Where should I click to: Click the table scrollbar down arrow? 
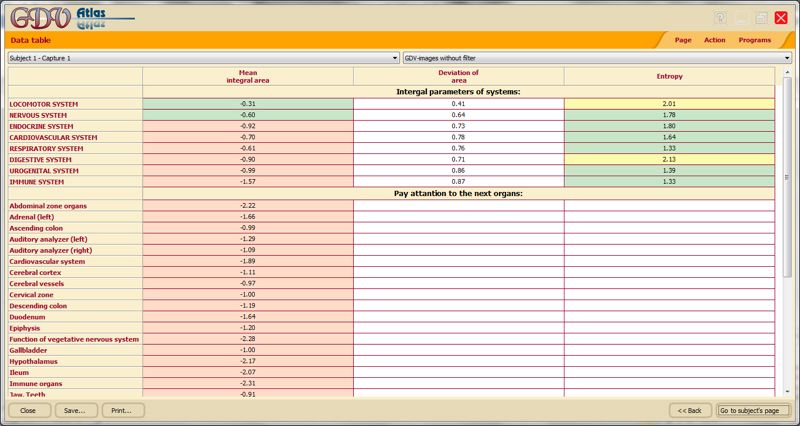(x=788, y=391)
